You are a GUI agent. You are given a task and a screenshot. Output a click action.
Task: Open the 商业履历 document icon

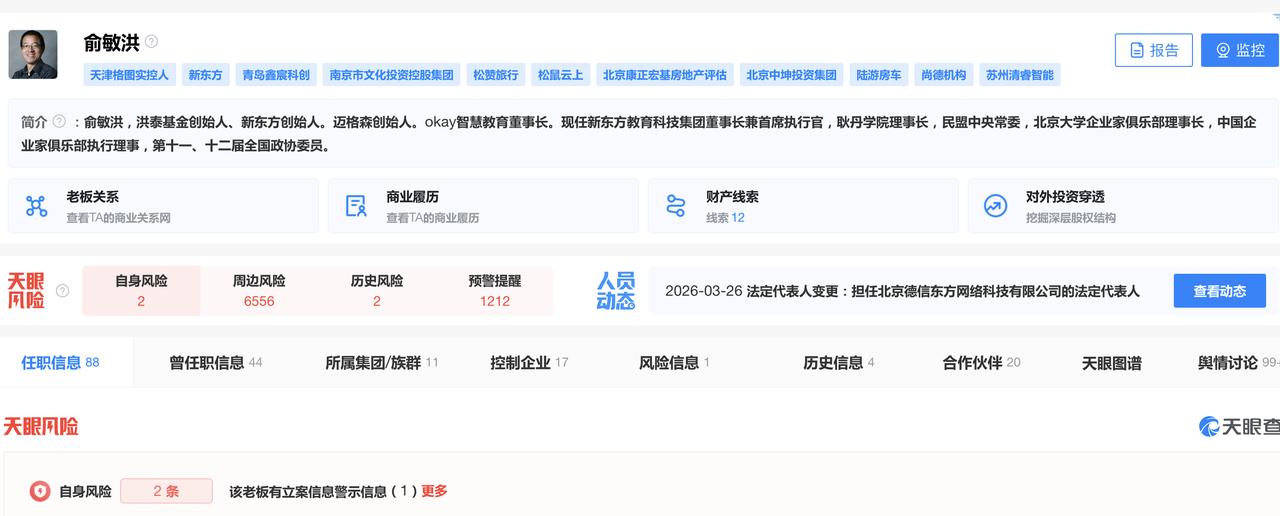pyautogui.click(x=356, y=206)
